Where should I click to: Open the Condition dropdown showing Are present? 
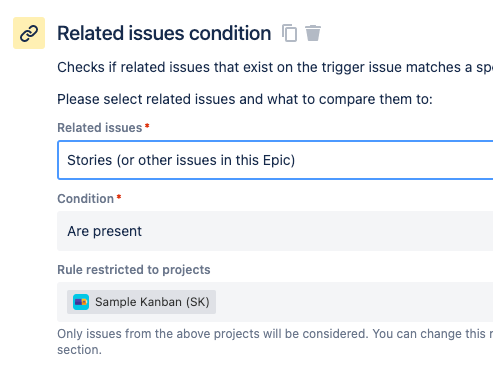[275, 231]
